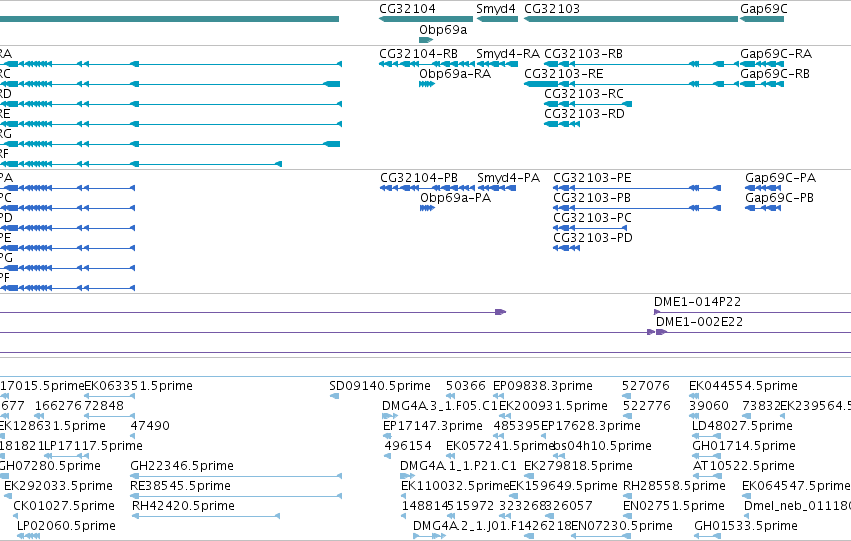Select protein CG32103-PB
This screenshot has height=541, width=851.
pyautogui.click(x=637, y=208)
